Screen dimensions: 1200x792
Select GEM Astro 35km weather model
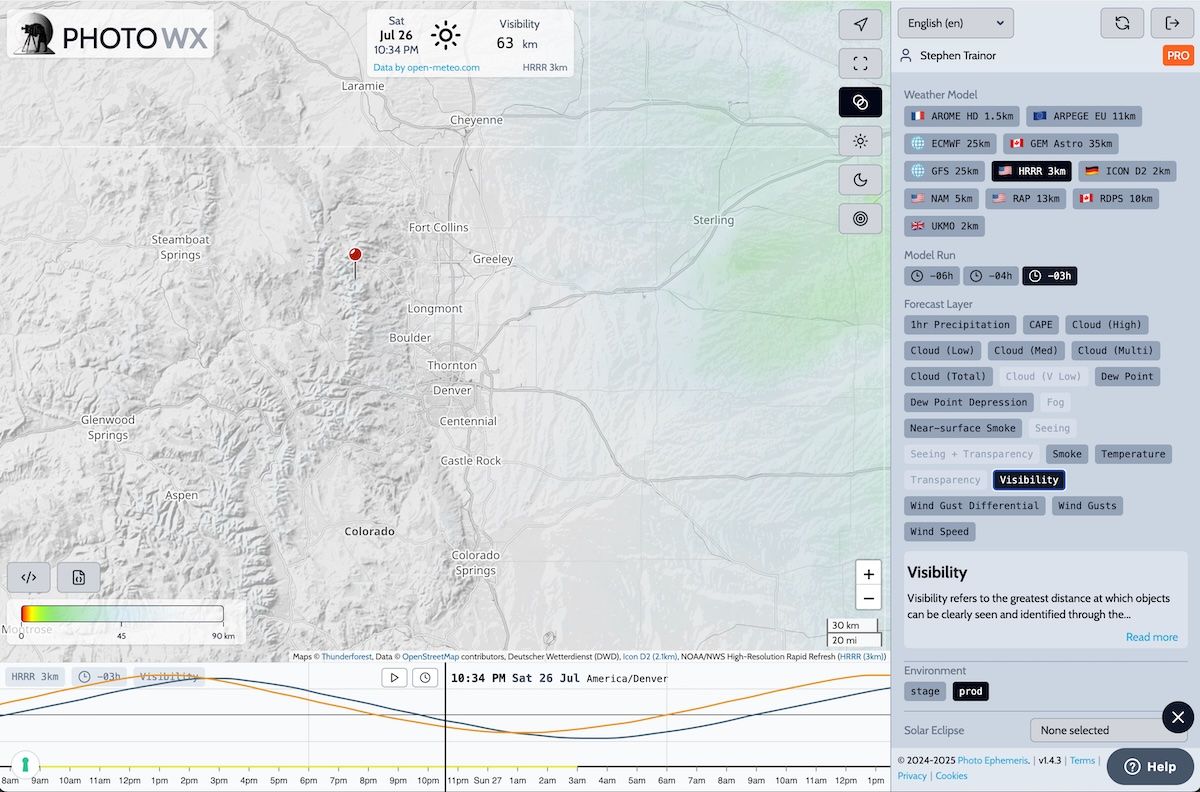point(1061,144)
